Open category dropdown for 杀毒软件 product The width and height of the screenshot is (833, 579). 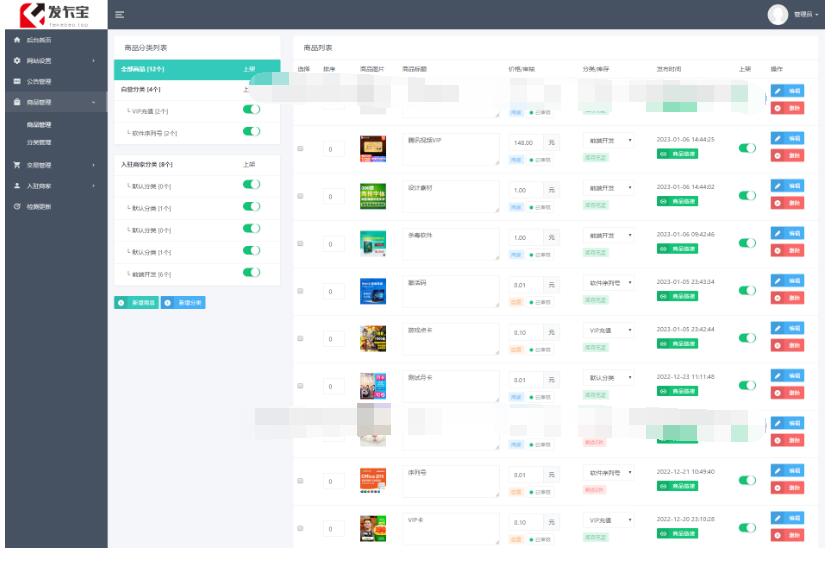pos(609,236)
